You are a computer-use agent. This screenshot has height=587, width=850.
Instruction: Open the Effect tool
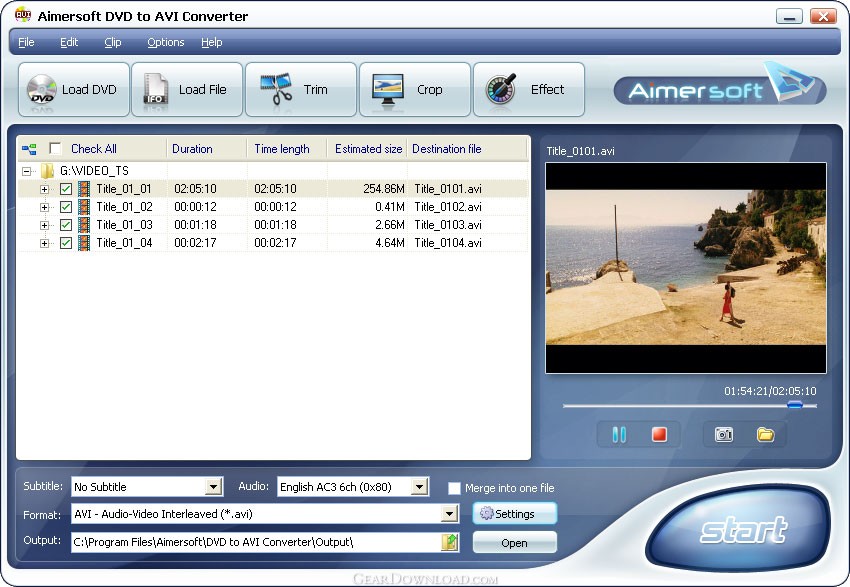click(x=529, y=89)
